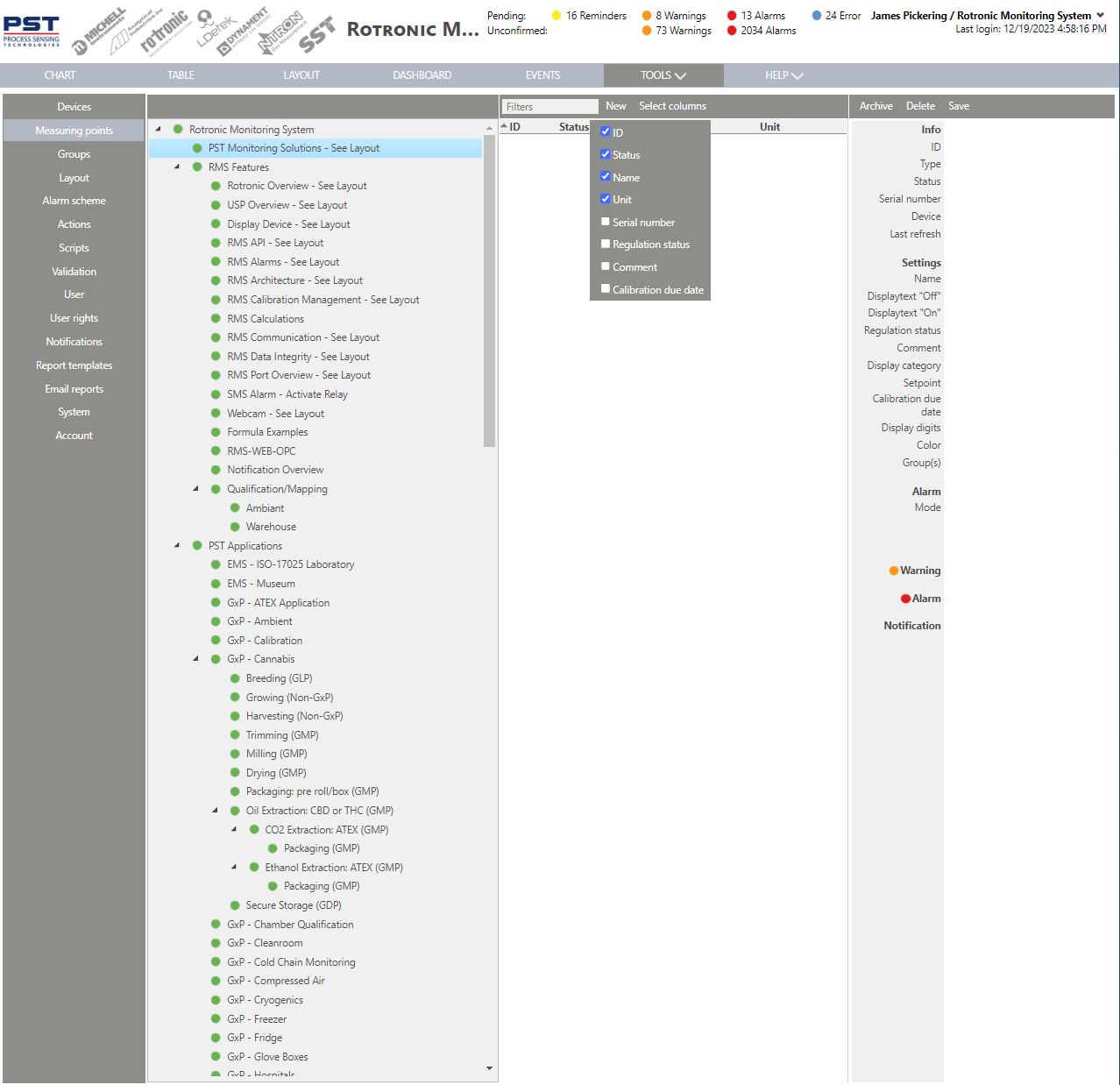Click the Michell brand logo
Viewport: 1120px width, 1085px height.
(x=99, y=32)
